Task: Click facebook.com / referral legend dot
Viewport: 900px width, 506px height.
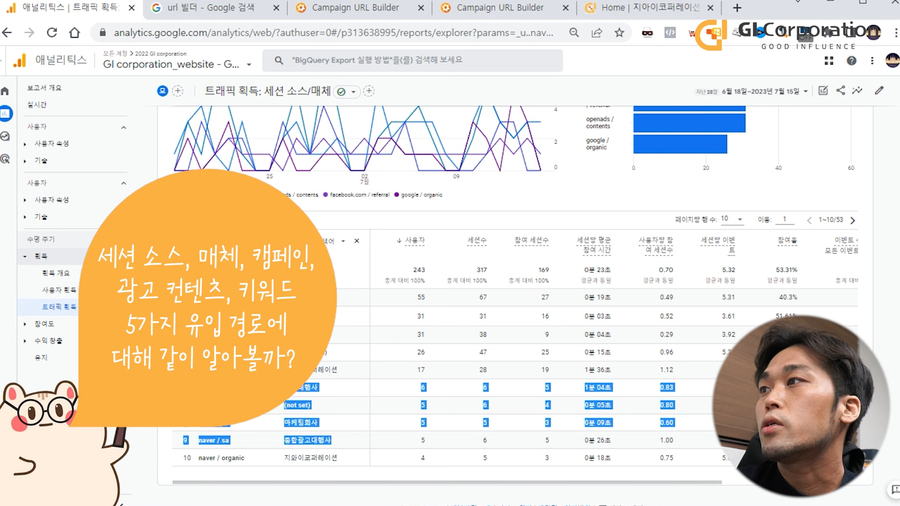Action: [x=325, y=195]
